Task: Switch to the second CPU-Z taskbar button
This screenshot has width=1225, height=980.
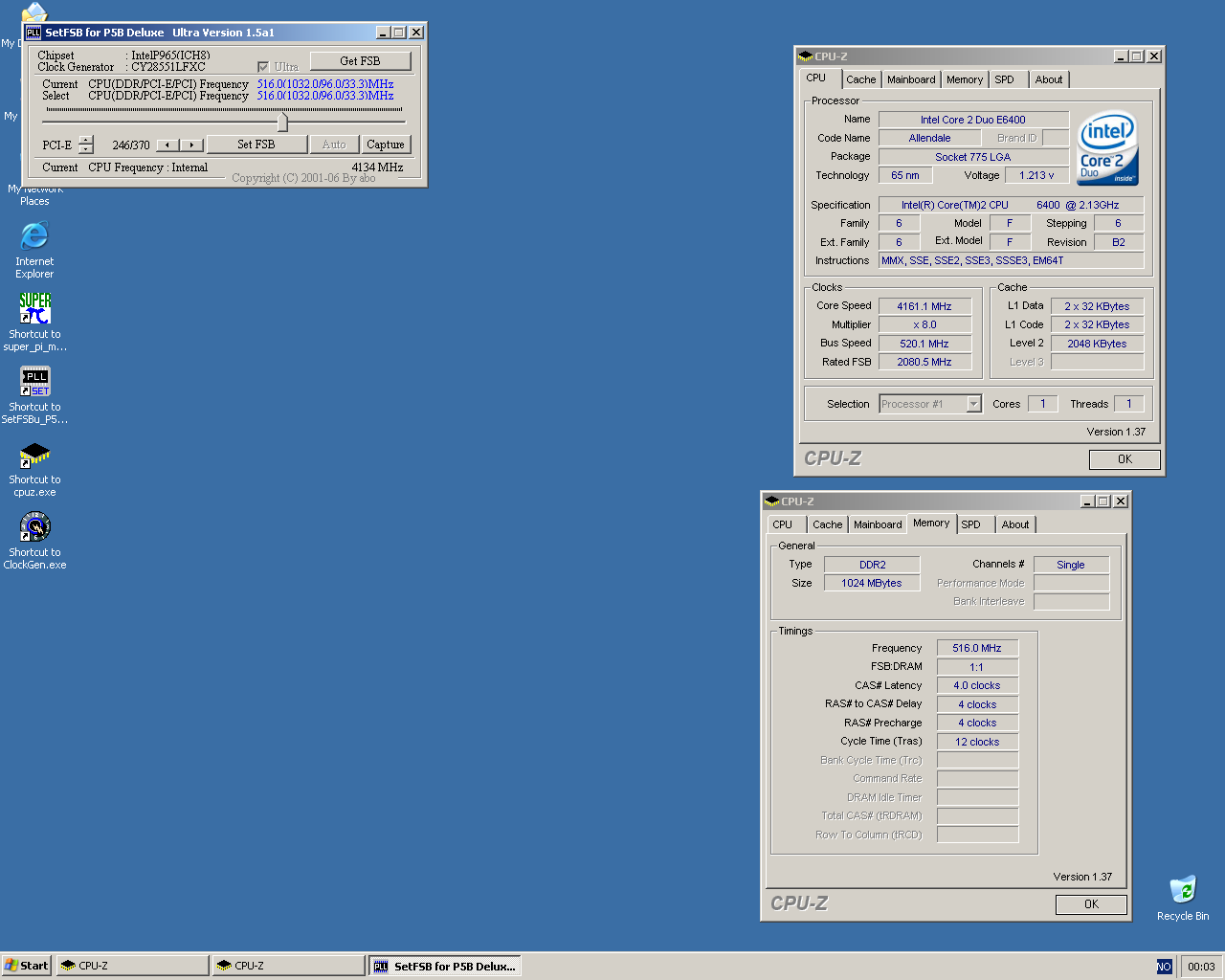Action: point(288,966)
